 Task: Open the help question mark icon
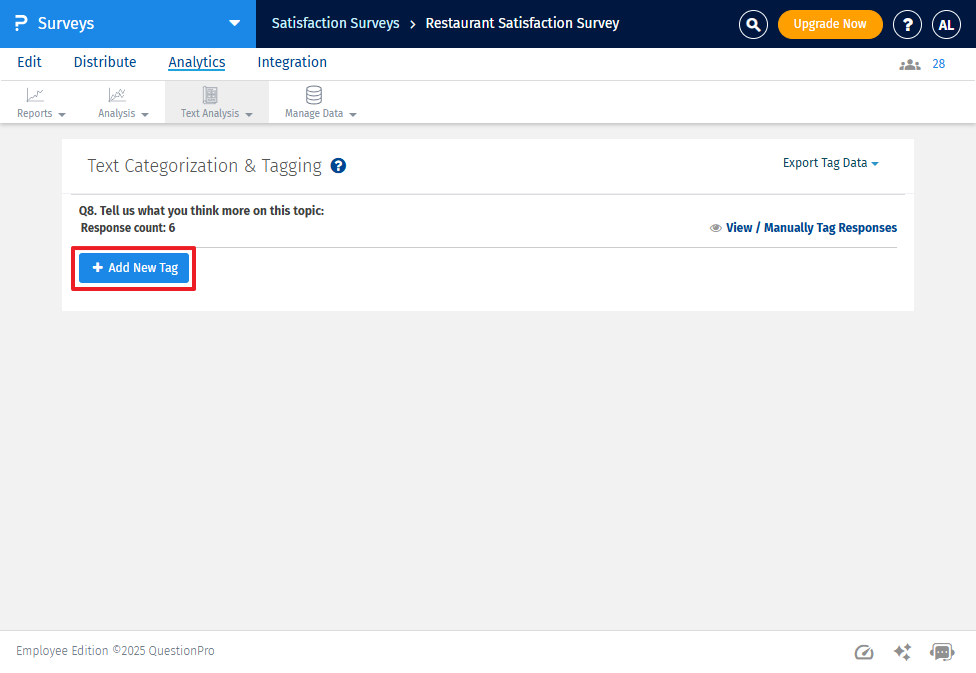pos(907,24)
